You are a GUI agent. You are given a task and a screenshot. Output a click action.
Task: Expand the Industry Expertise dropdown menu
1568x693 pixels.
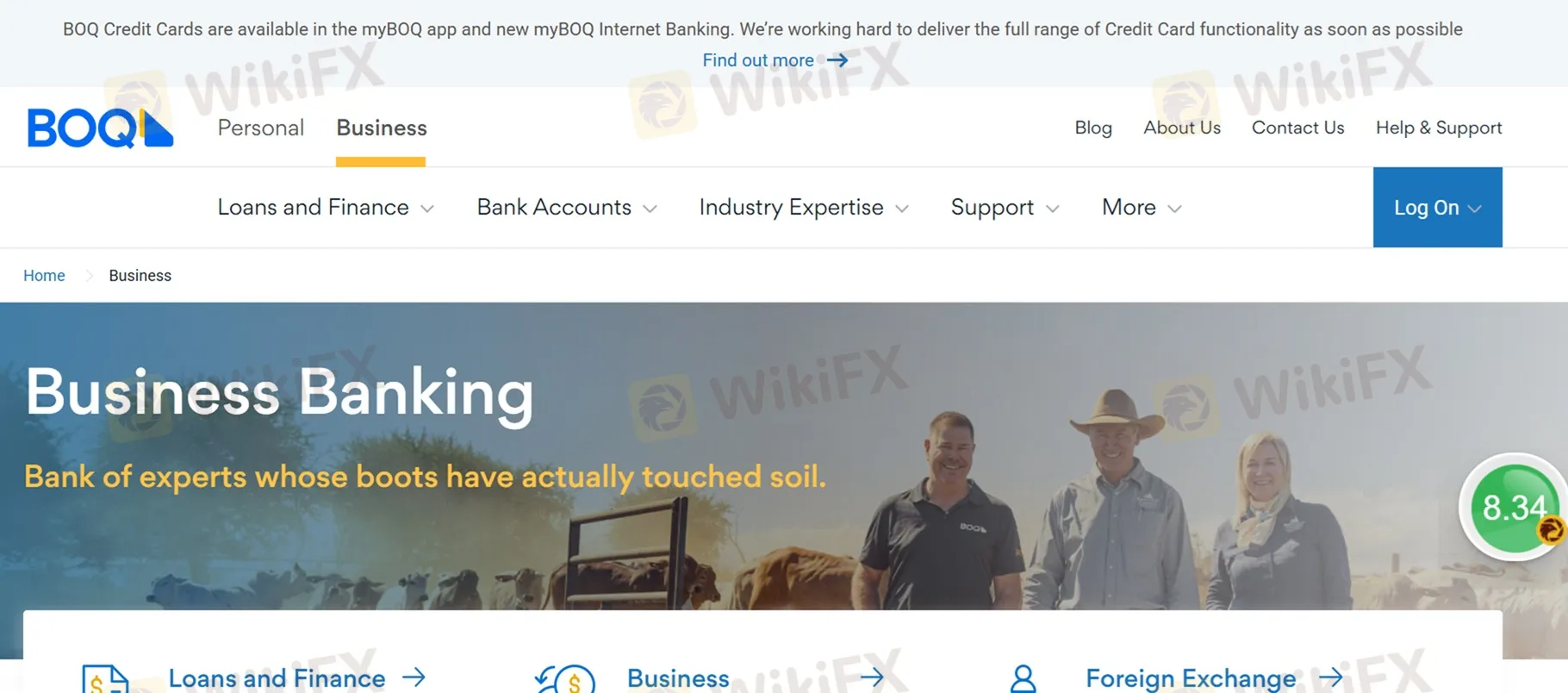coord(804,208)
